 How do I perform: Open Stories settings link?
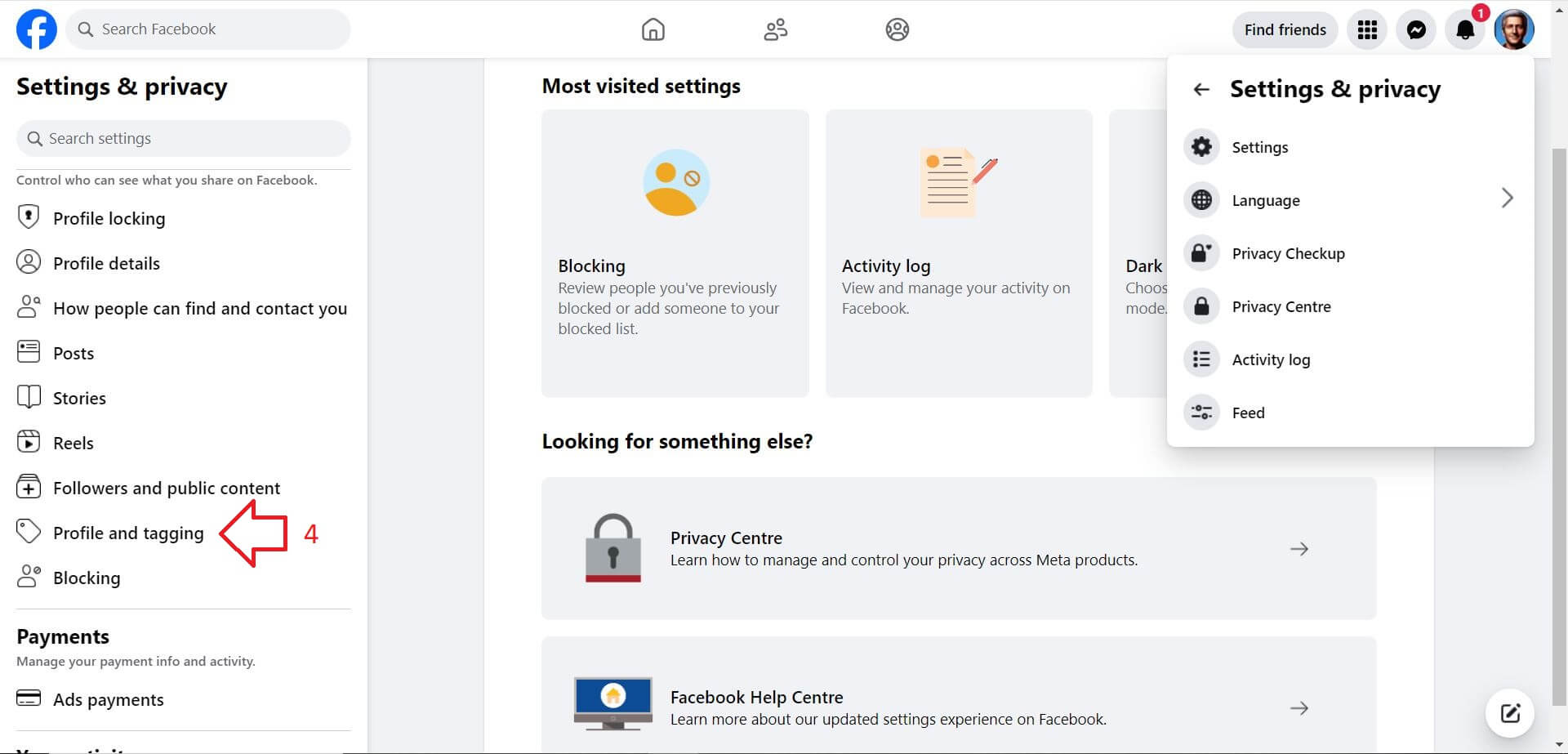tap(79, 398)
